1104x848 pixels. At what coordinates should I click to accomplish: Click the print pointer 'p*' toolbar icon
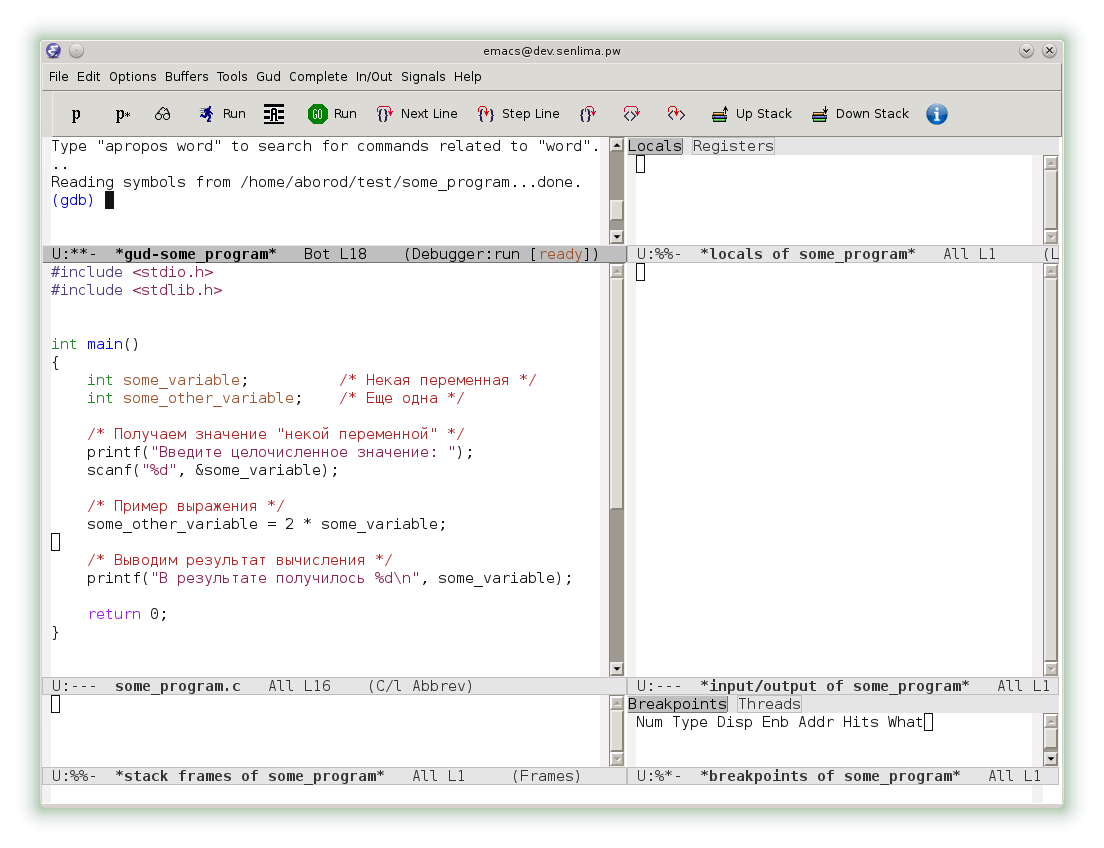122,114
